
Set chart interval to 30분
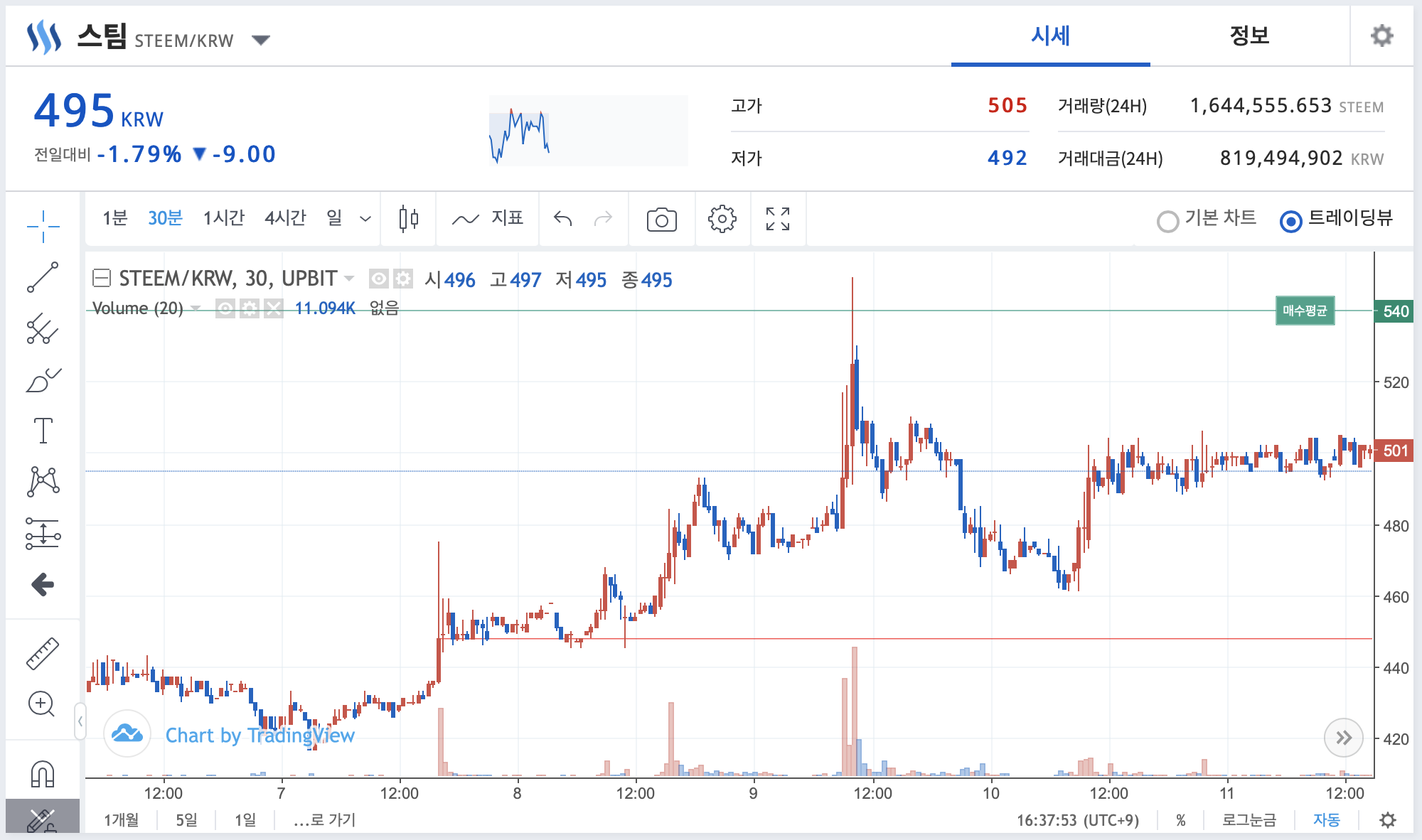165,218
